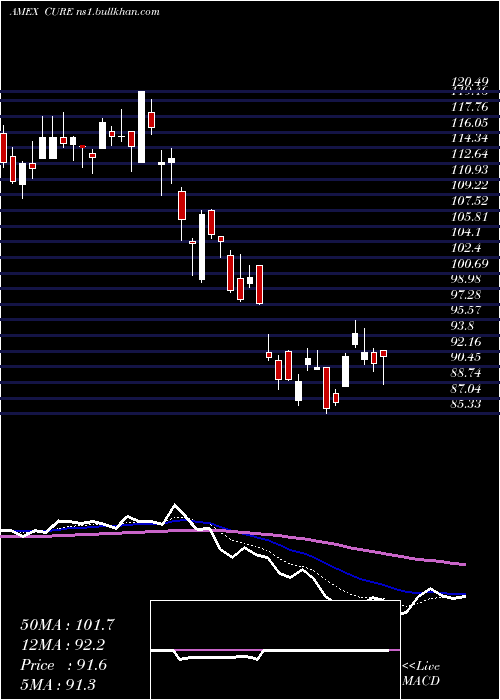500x700 pixels.
Task: Click the 98.98 price axis label
Action: (467, 279)
